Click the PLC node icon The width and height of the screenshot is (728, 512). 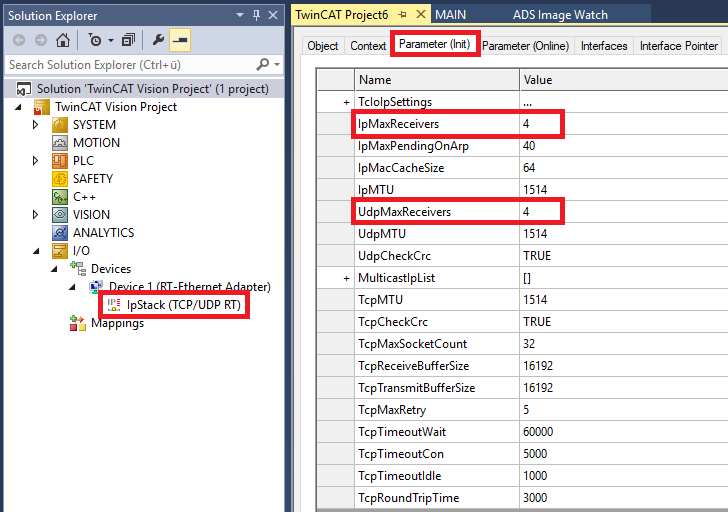pyautogui.click(x=60, y=161)
